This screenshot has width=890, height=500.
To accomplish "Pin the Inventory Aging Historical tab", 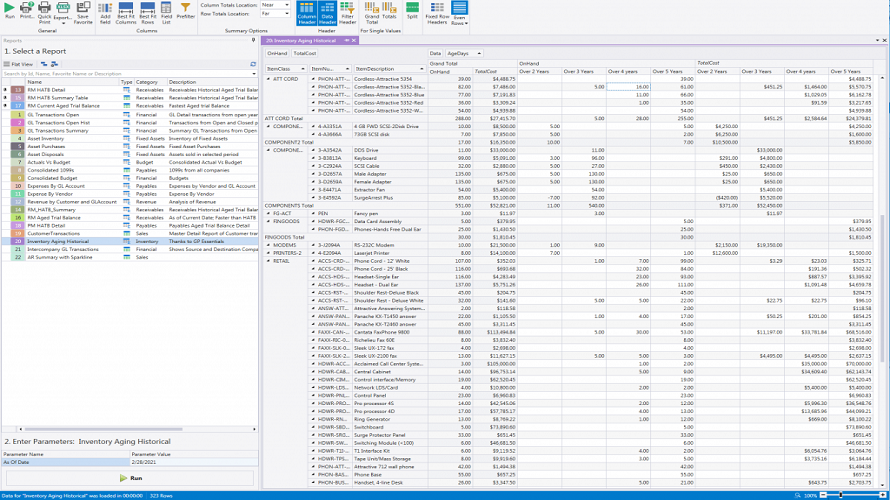I will pyautogui.click(x=347, y=40).
